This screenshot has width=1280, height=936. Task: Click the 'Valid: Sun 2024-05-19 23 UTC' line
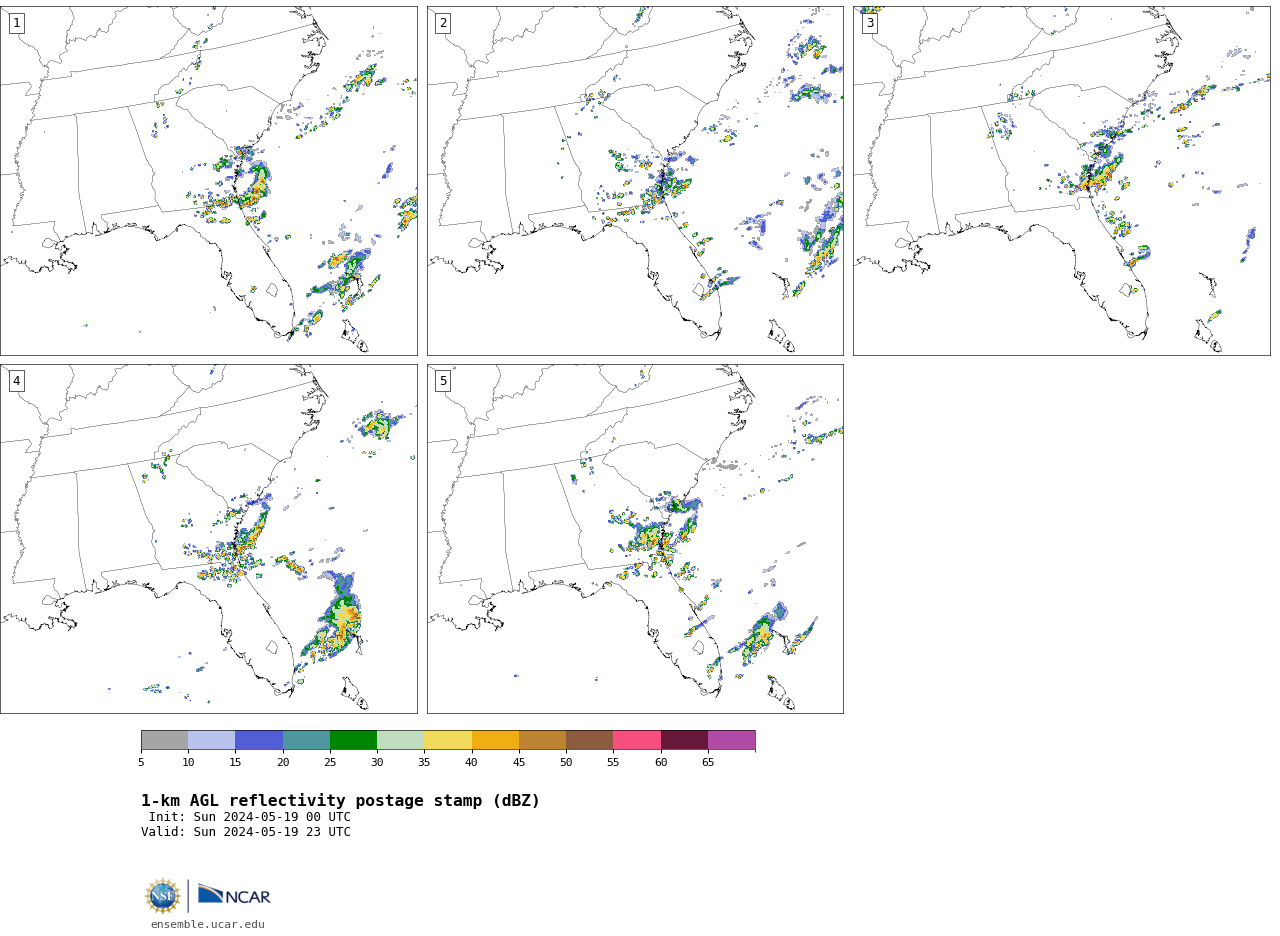pyautogui.click(x=246, y=832)
